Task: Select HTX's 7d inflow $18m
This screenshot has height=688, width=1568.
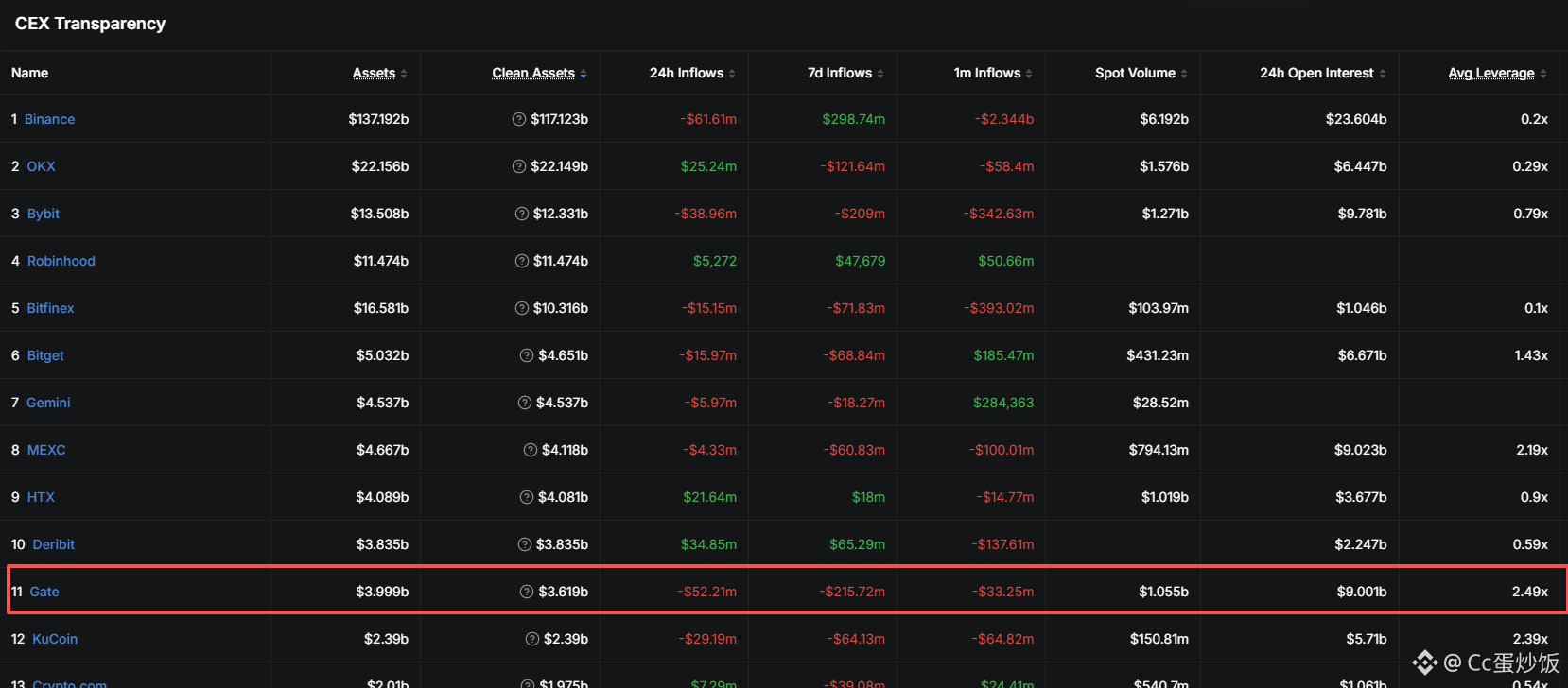Action: coord(868,497)
